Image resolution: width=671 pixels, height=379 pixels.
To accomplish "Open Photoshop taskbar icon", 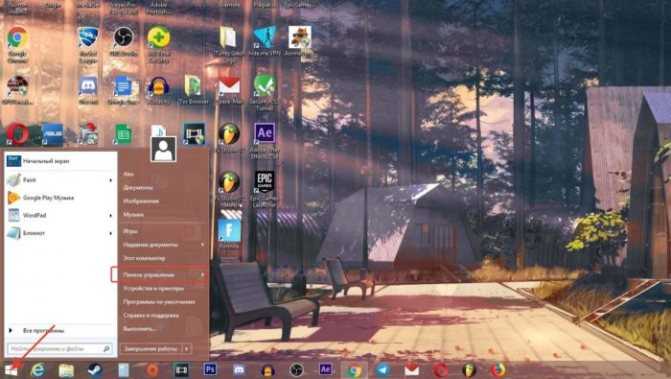I will point(210,369).
